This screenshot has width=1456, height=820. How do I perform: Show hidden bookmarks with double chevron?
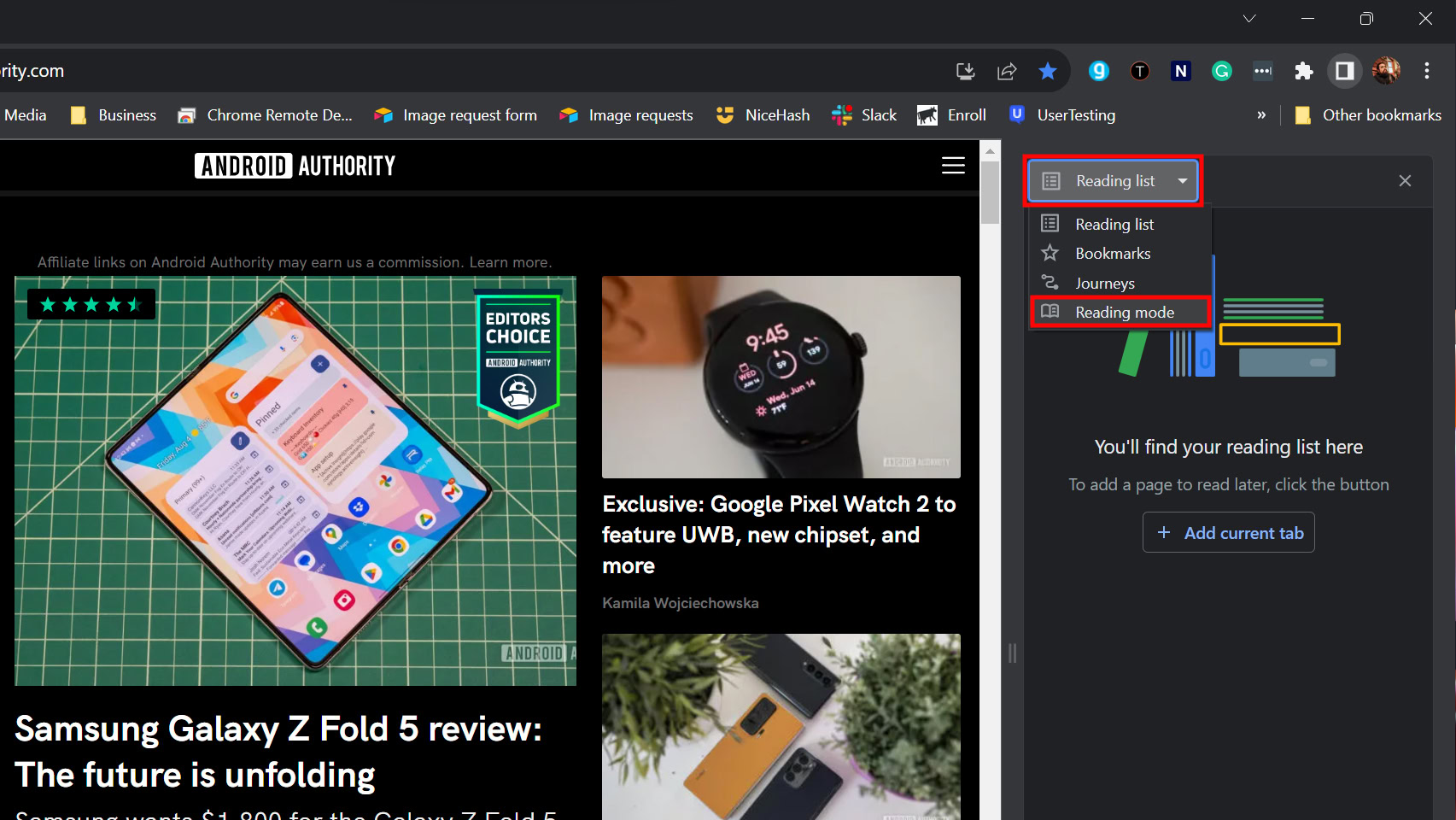[1261, 115]
